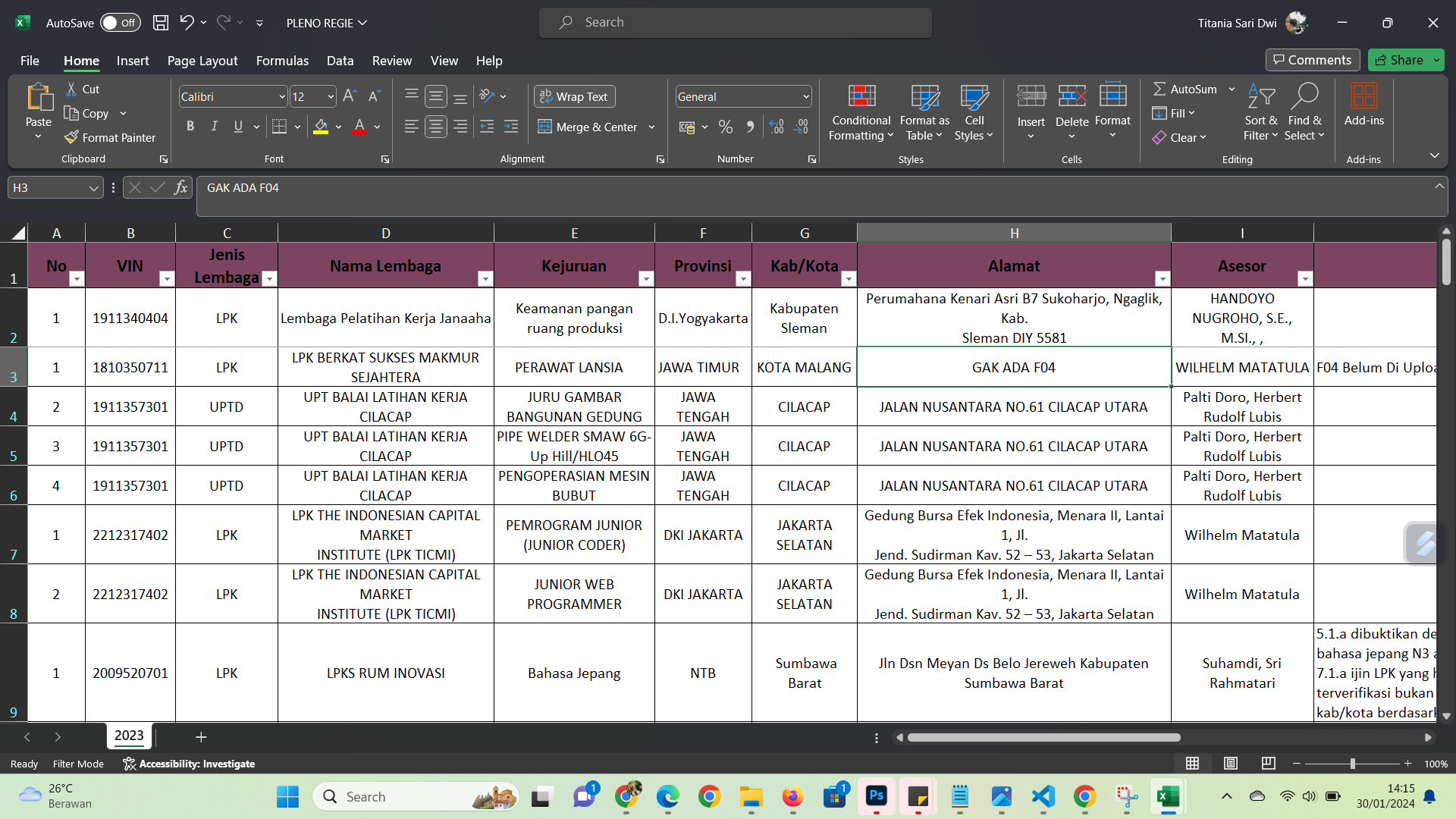
Task: Apply Italic formatting
Action: [215, 127]
